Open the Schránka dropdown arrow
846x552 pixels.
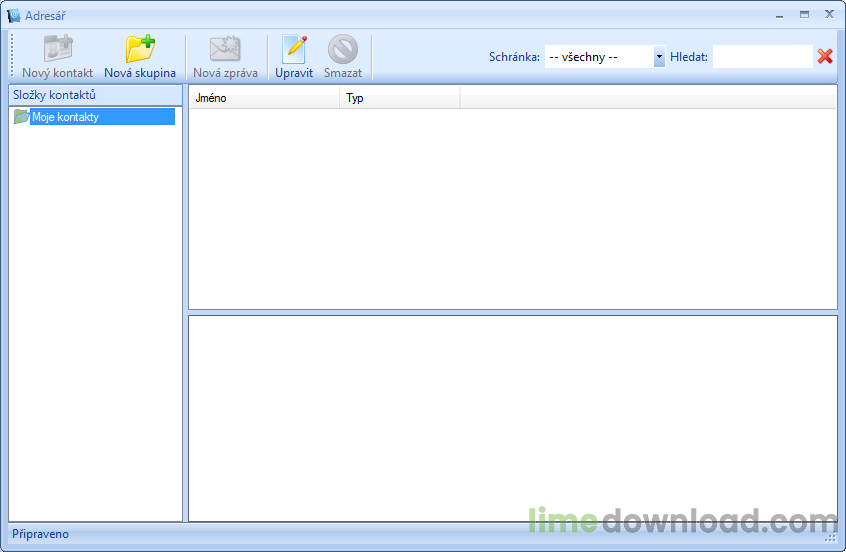pyautogui.click(x=659, y=57)
